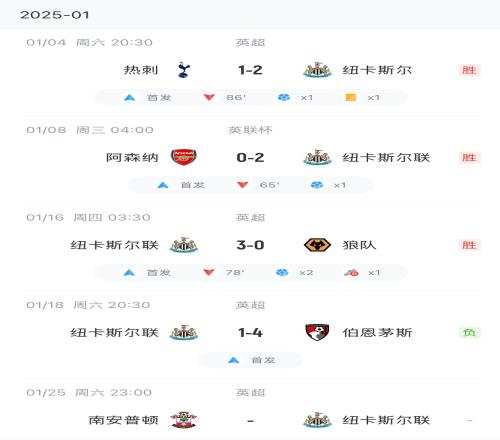Select team name 伯恩茅斯
The width and height of the screenshot is (500, 440).
pyautogui.click(x=377, y=333)
